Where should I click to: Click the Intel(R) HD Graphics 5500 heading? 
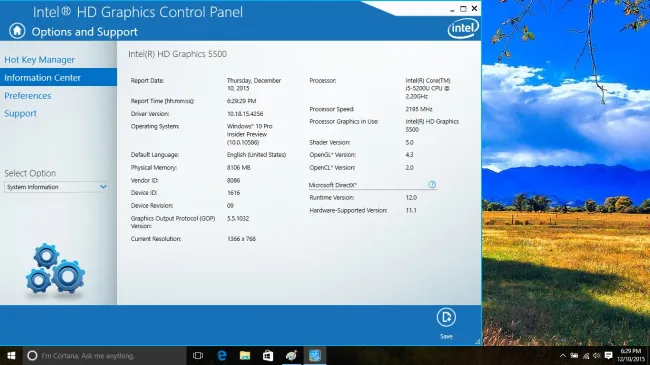coord(177,54)
